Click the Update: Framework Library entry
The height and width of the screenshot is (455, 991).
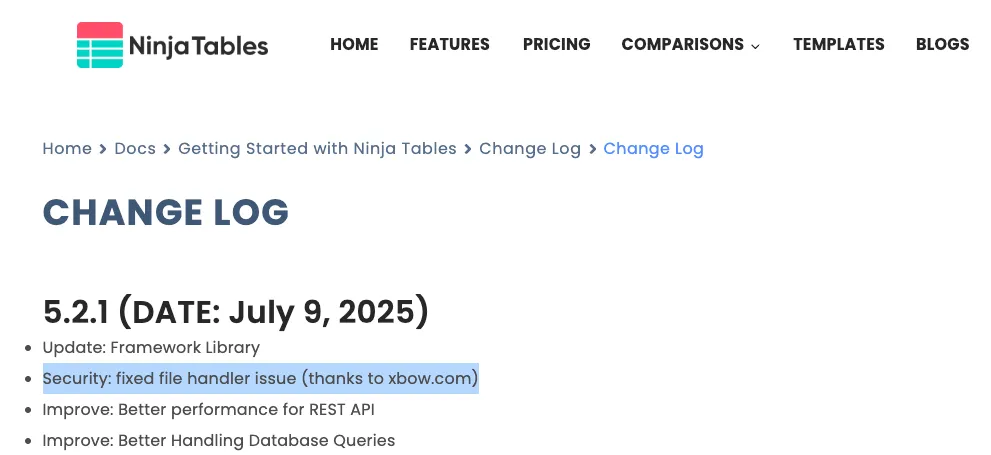pos(151,348)
